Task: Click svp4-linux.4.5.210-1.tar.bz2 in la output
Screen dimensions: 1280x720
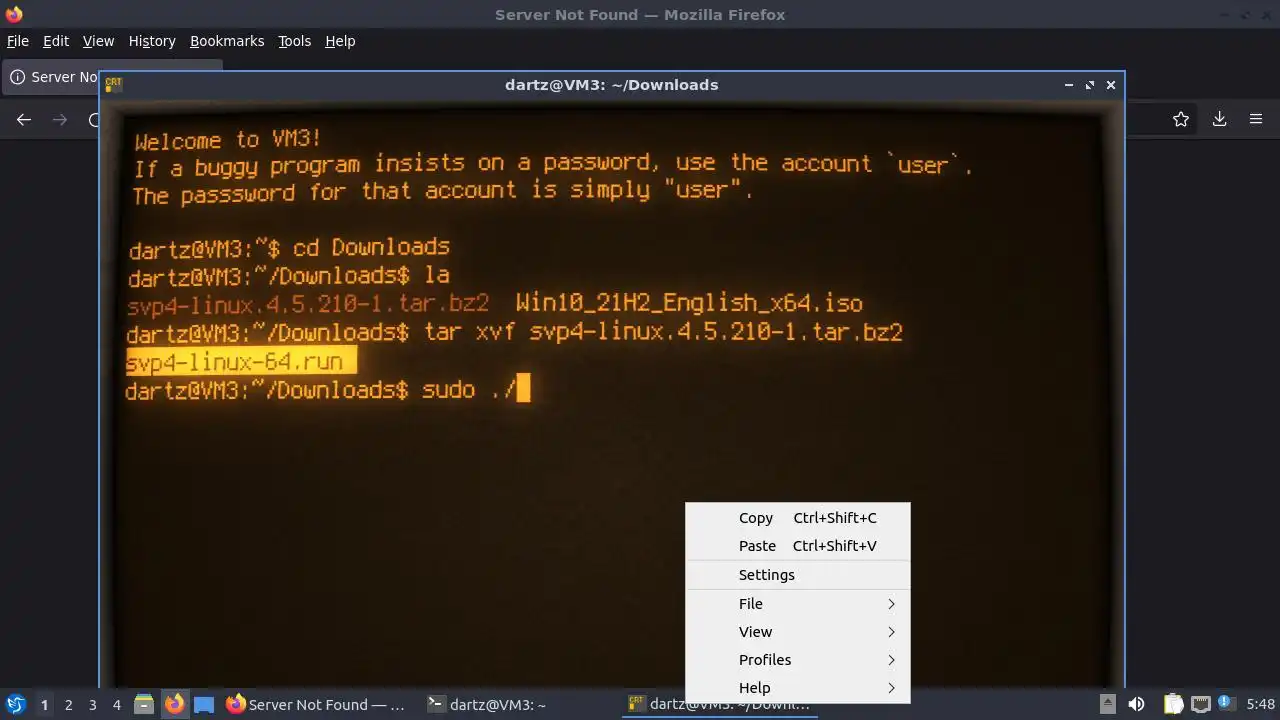Action: [308, 303]
